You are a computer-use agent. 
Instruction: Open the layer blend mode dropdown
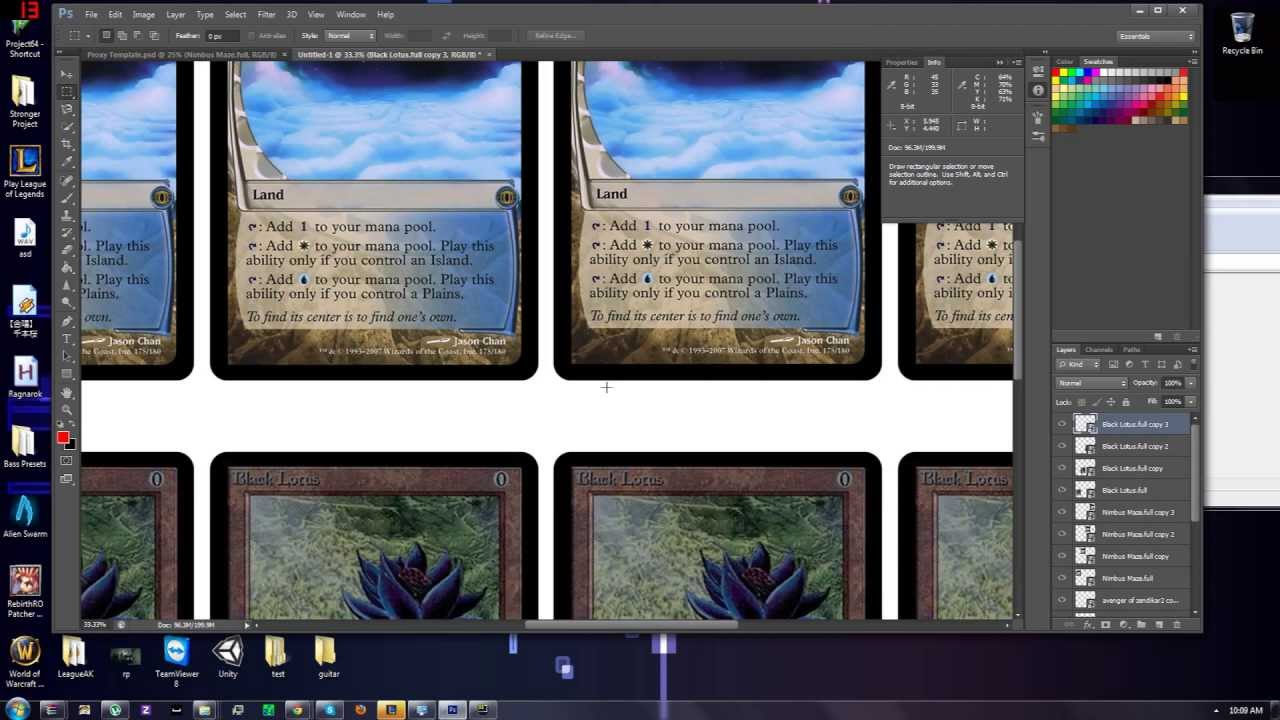click(x=1092, y=383)
